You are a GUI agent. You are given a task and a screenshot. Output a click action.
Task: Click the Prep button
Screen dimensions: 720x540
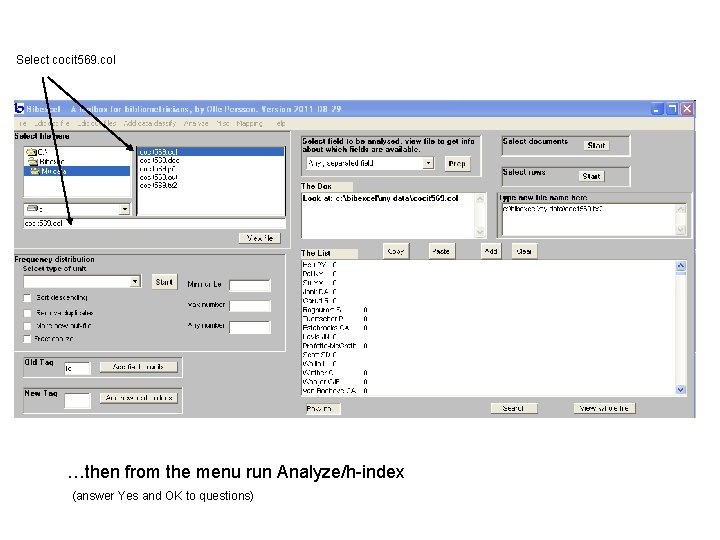click(457, 163)
